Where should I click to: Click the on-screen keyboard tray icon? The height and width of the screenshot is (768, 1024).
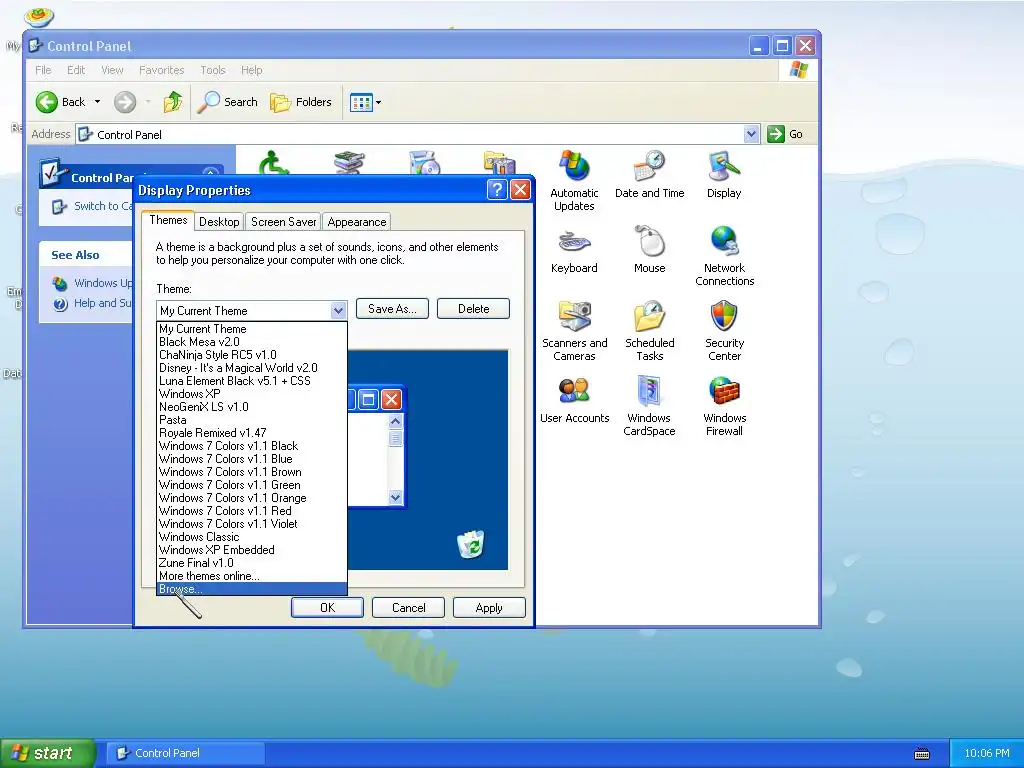pos(921,754)
